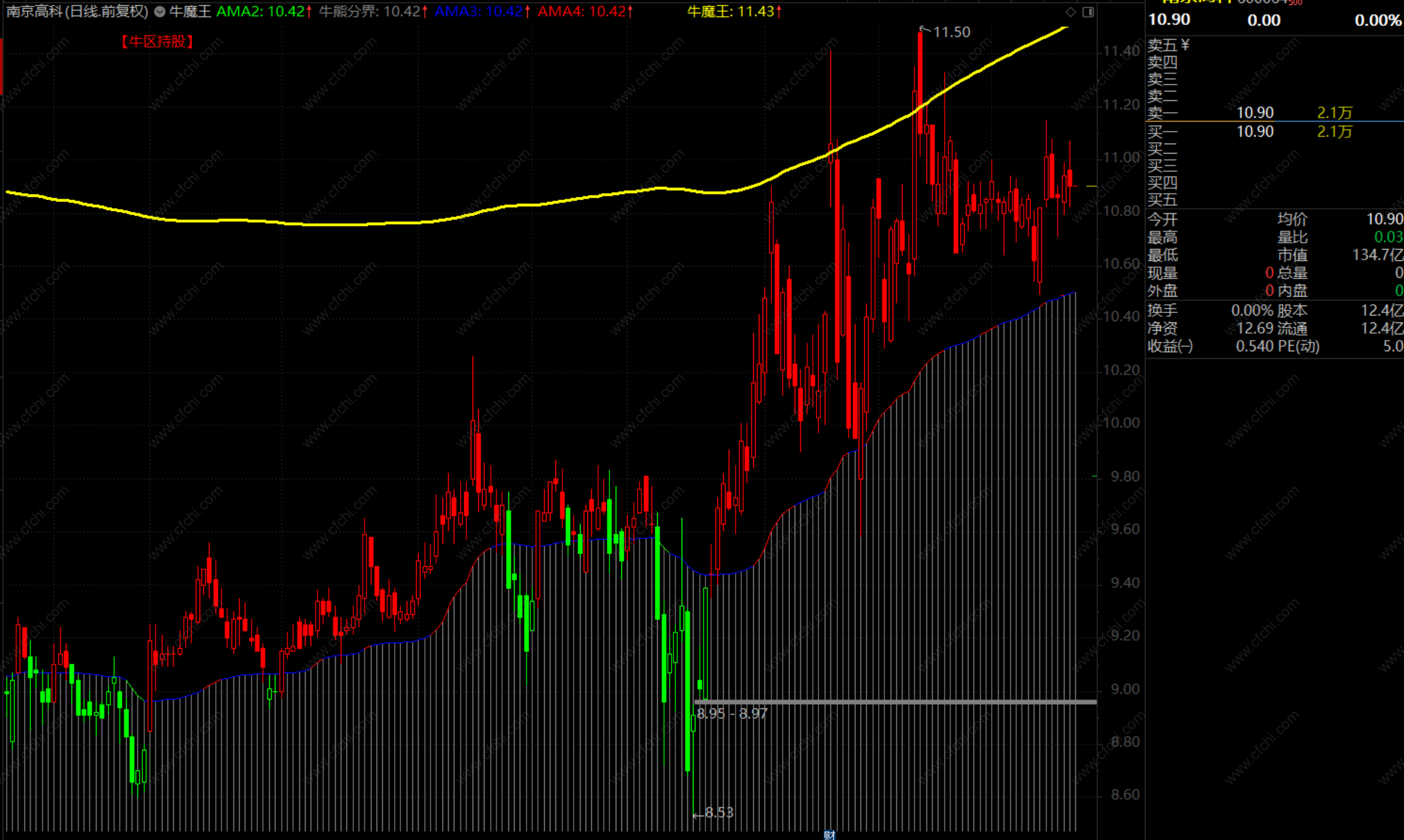Select the 卖一 sell order row
This screenshot has width=1404, height=840.
(x=1255, y=113)
